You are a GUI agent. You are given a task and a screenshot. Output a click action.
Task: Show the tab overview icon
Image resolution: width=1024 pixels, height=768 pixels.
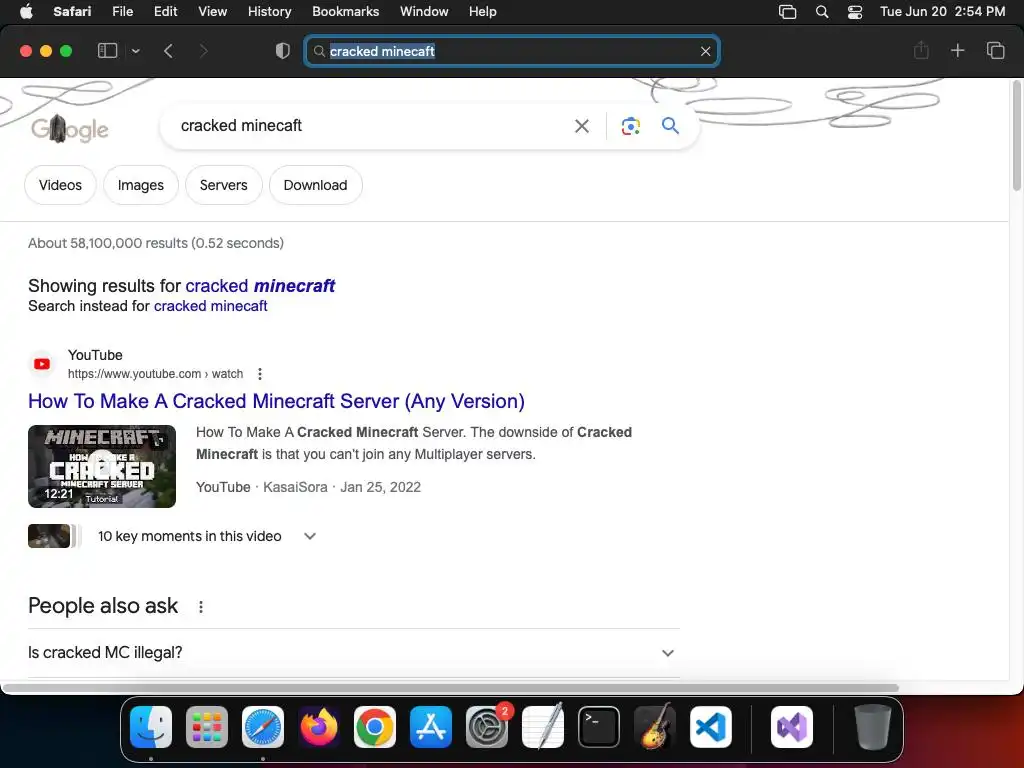[x=995, y=50]
